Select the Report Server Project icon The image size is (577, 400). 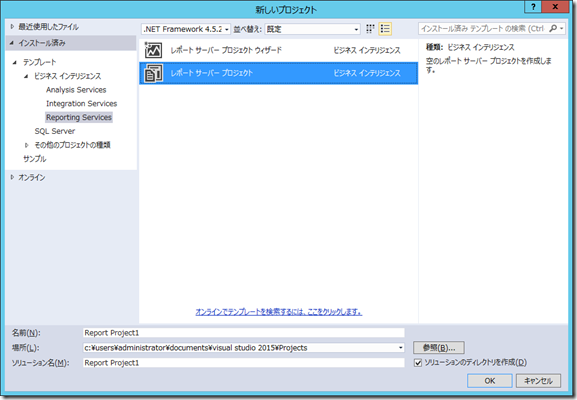click(x=153, y=73)
